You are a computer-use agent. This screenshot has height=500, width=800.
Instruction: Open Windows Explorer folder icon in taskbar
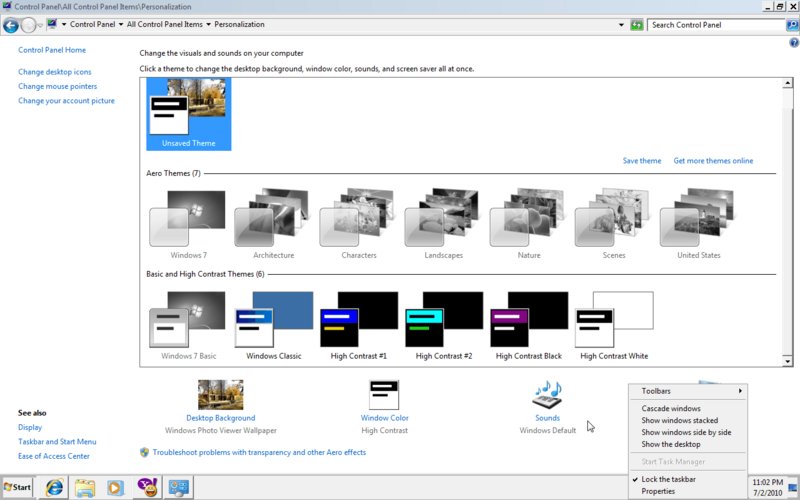[x=85, y=487]
